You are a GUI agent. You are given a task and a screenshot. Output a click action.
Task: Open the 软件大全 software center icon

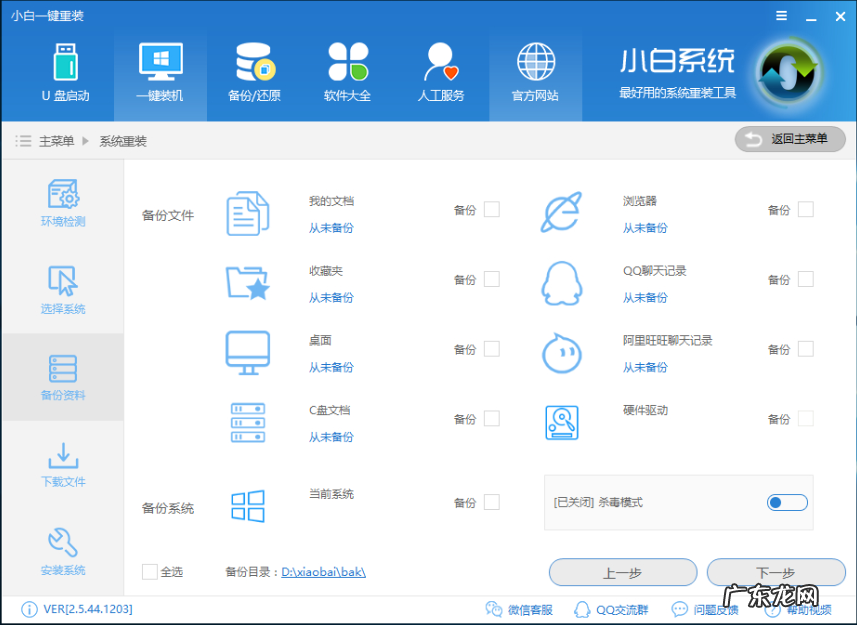pyautogui.click(x=348, y=70)
